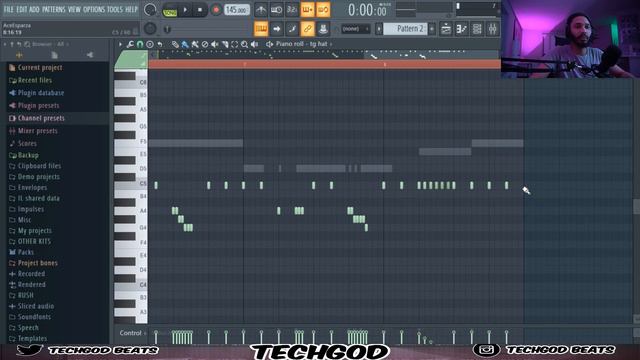
Task: Click the time display 0:00:00
Action: (367, 10)
